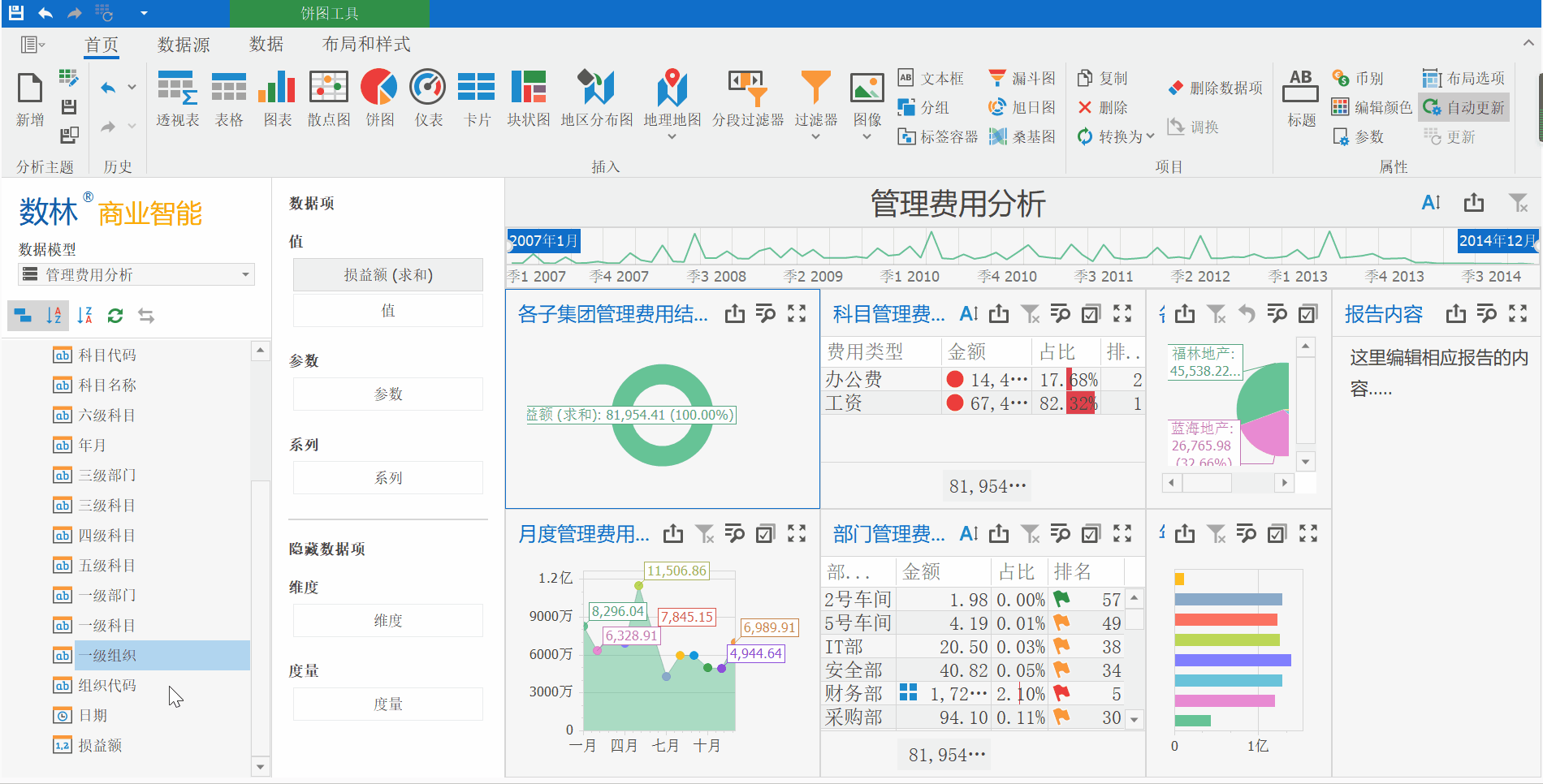Insert a tab container (标签容器)
Viewport: 1543px width, 784px height.
[938, 136]
